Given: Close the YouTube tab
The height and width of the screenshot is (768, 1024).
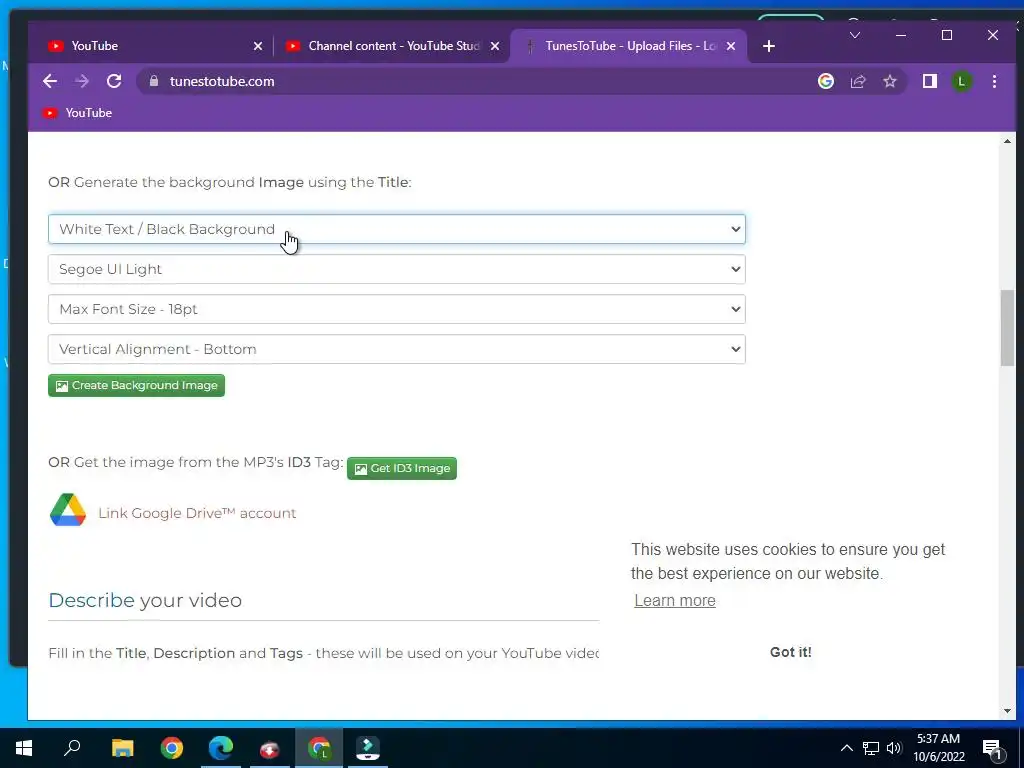Looking at the screenshot, I should [258, 46].
